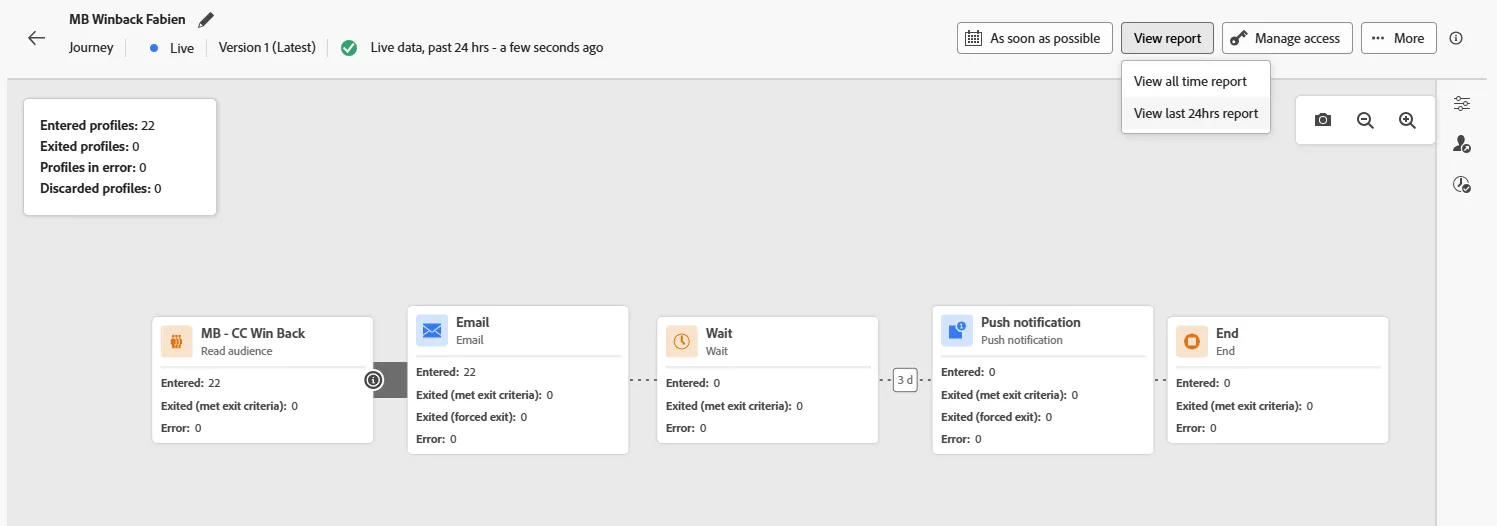The height and width of the screenshot is (526, 1497).
Task: Open the settings sliders icon in right rail
Action: (1462, 103)
